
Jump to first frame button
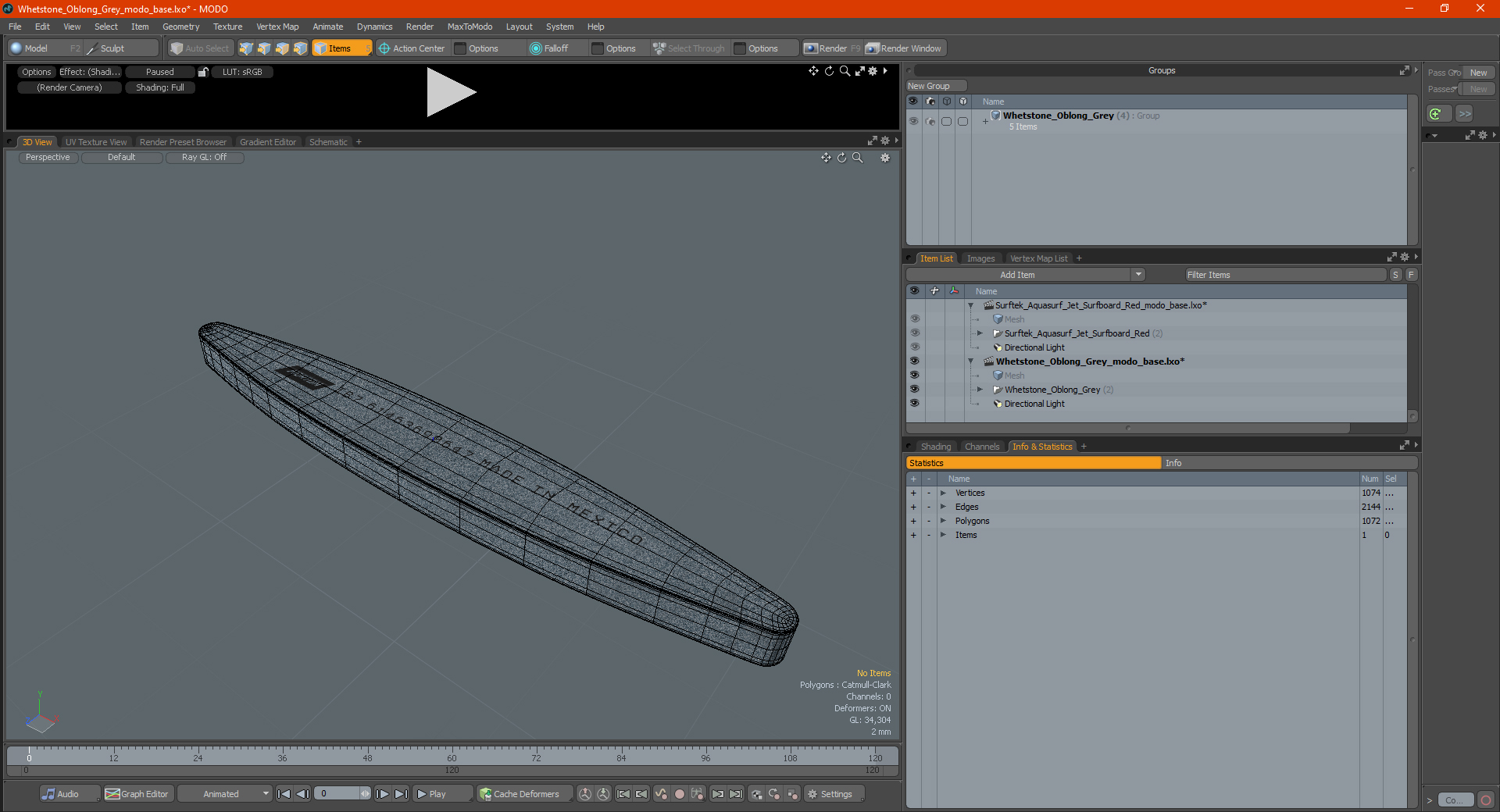pyautogui.click(x=284, y=794)
